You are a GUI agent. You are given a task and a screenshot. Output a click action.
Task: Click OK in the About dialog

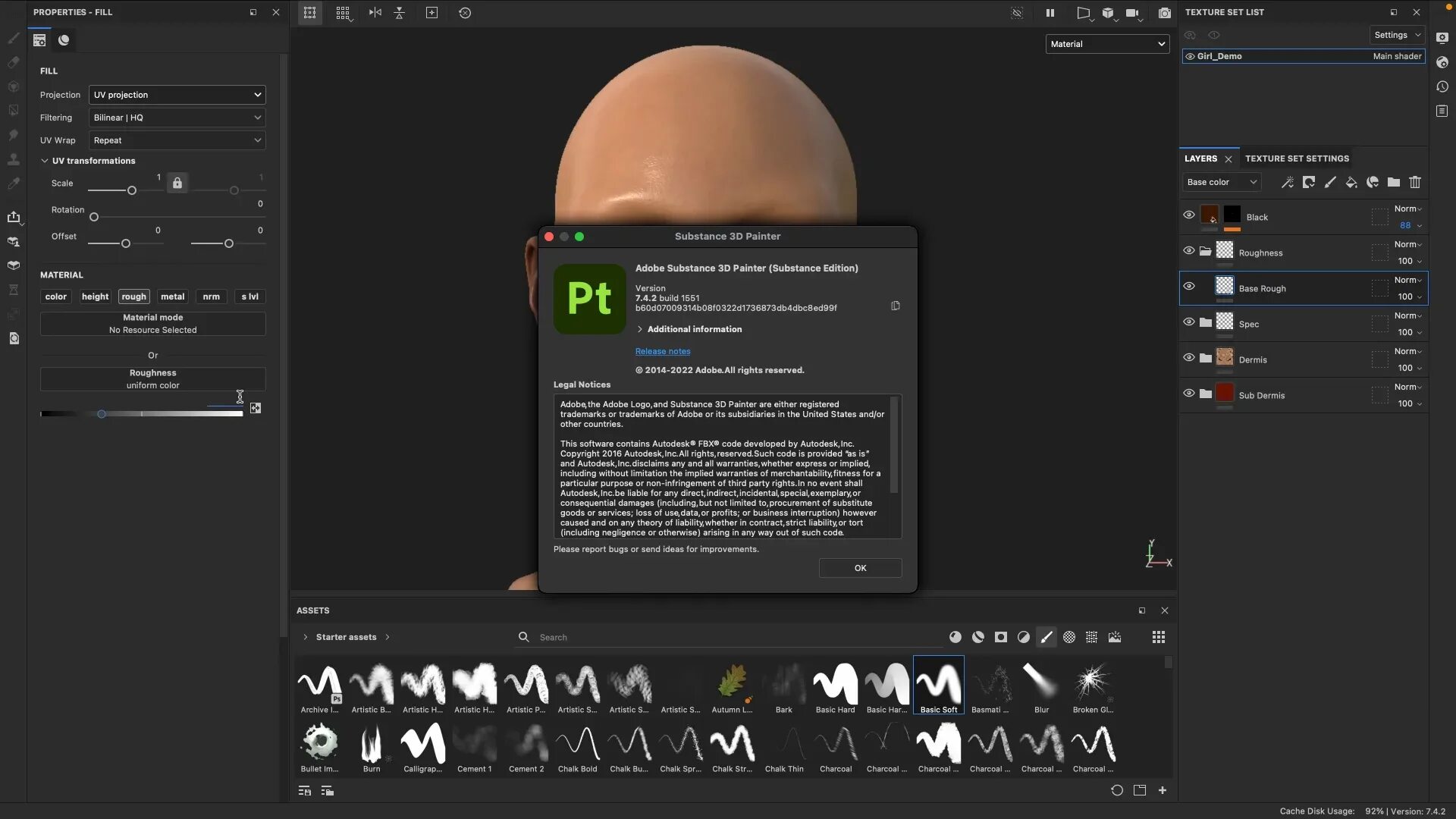[860, 568]
